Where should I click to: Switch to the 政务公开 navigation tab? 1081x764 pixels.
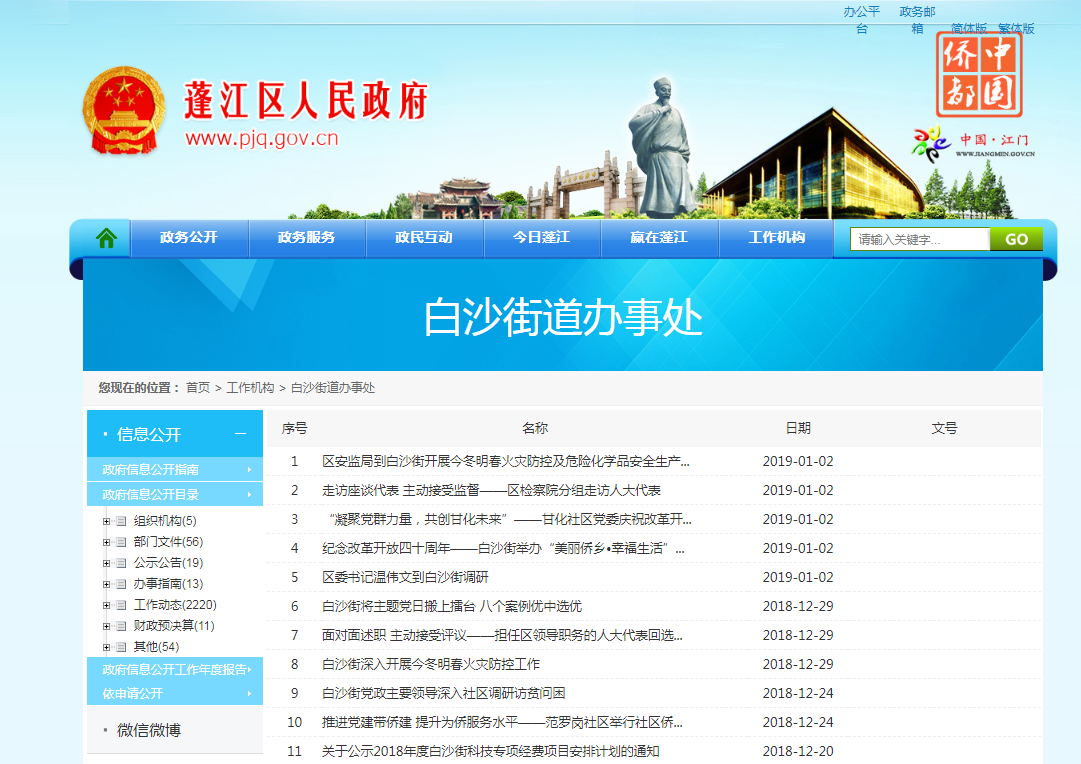point(189,238)
